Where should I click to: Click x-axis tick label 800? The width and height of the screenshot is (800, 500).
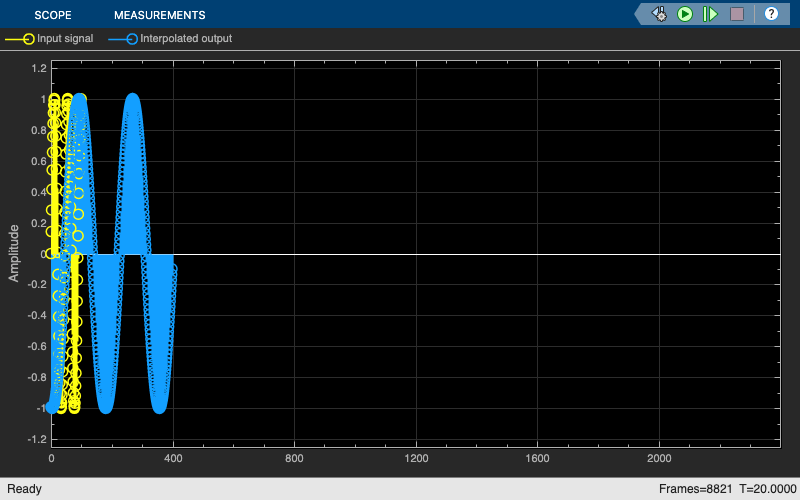click(294, 458)
